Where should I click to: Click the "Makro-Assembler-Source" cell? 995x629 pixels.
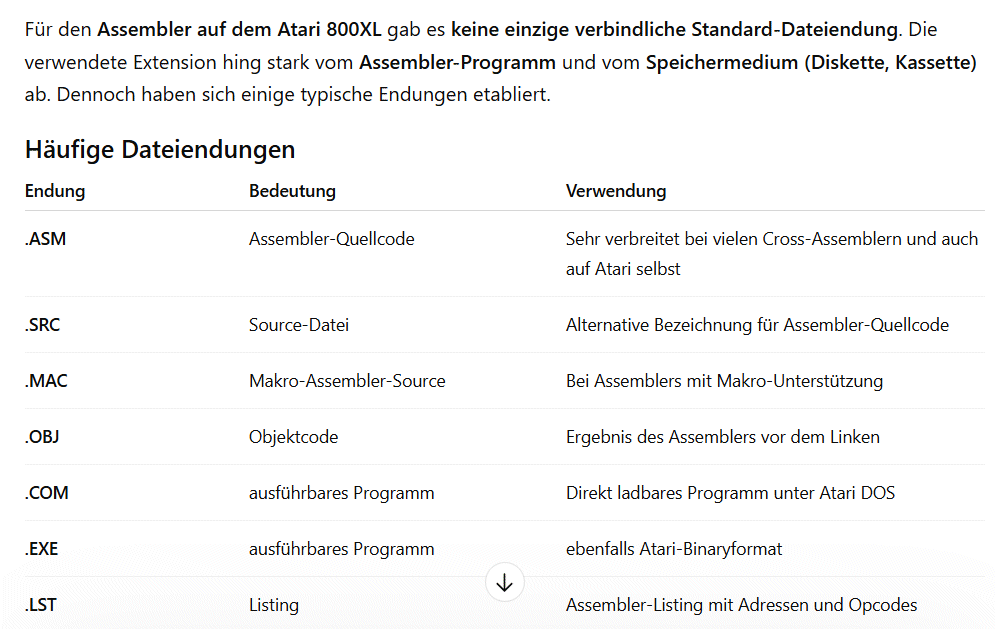point(347,381)
